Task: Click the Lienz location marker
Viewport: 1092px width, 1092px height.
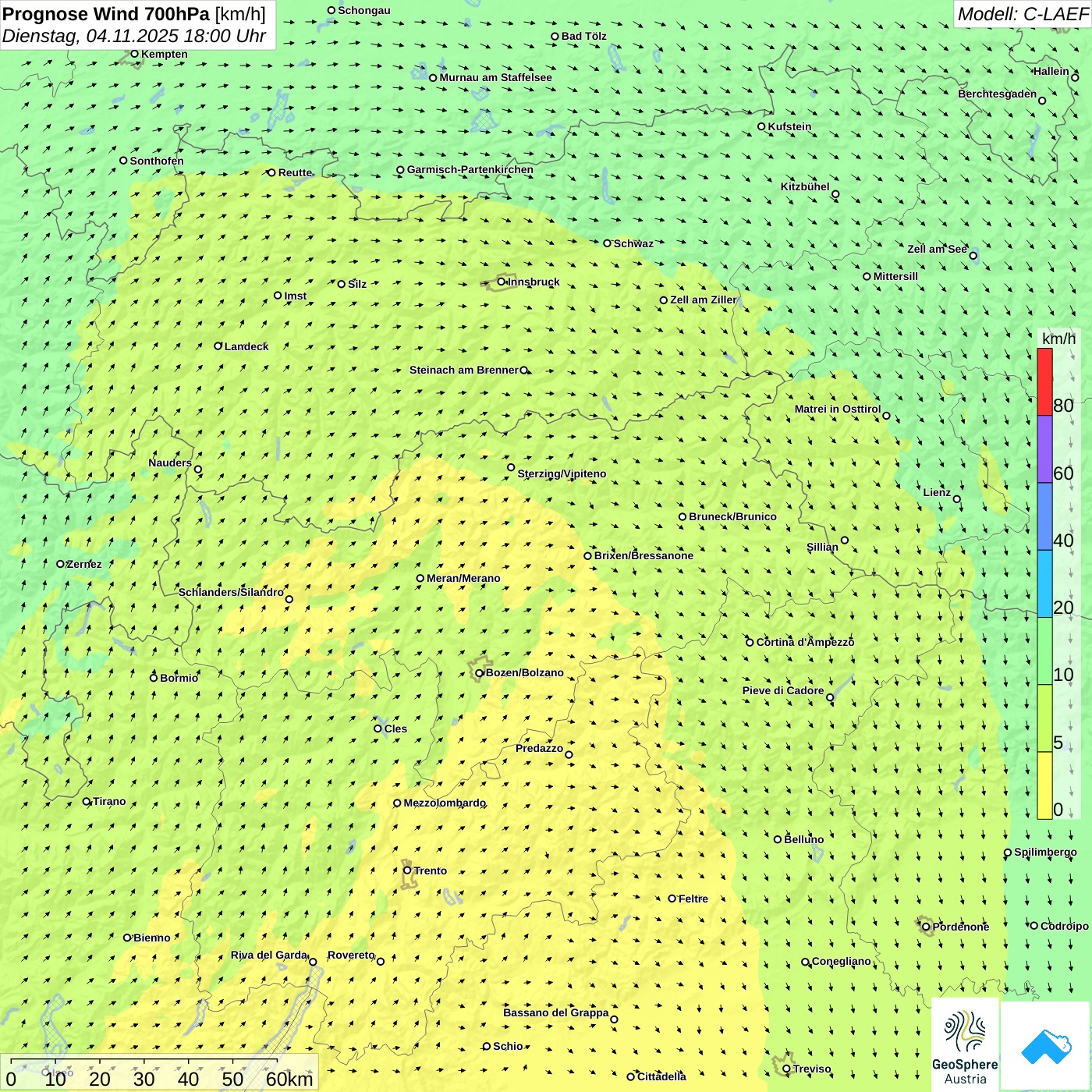Action: coord(957,499)
